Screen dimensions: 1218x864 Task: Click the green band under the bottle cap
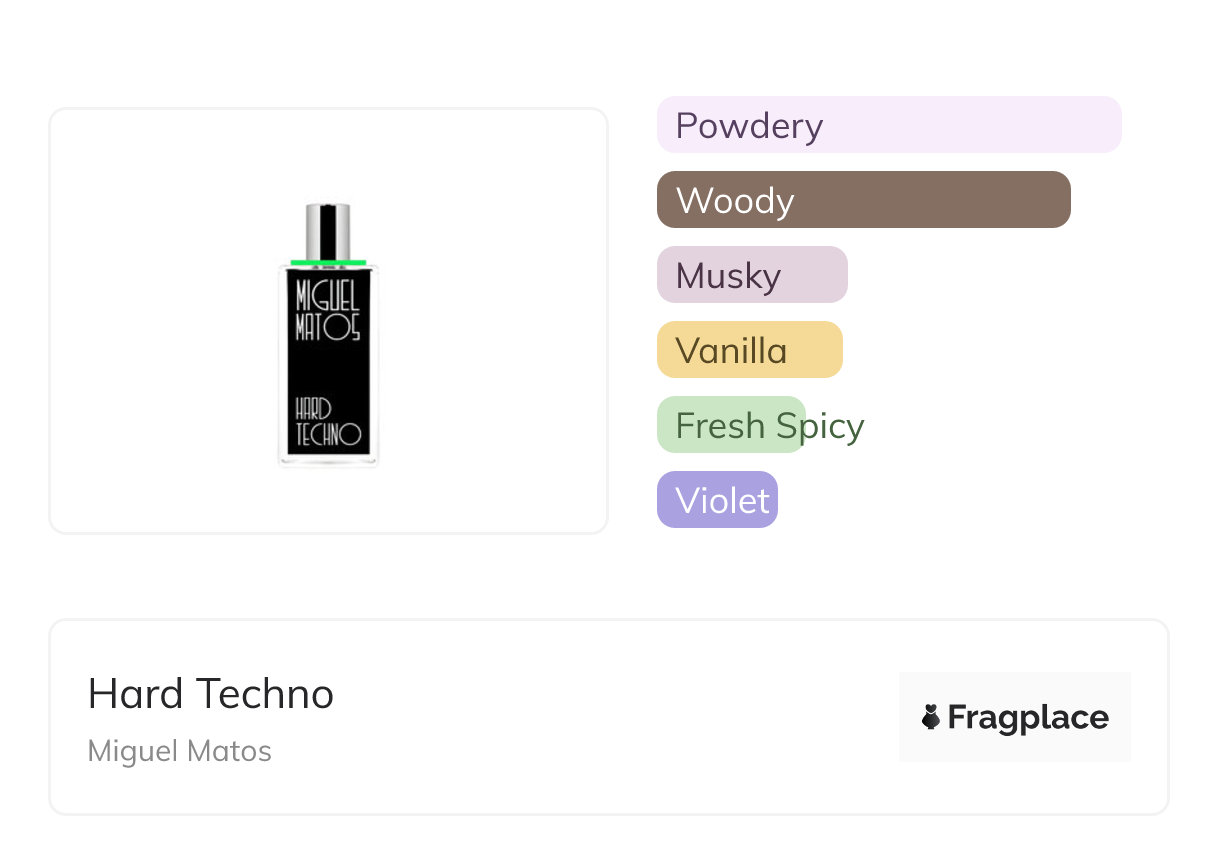point(328,263)
